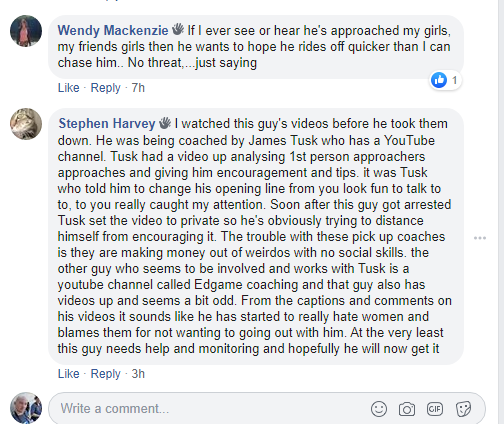View the waving hand badge next to Wendy Mackenzie
The height and width of the screenshot is (424, 504).
(178, 29)
